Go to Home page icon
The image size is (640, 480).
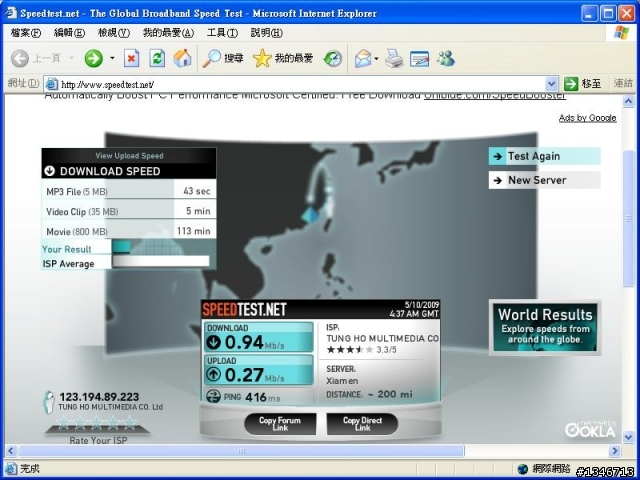[x=182, y=58]
